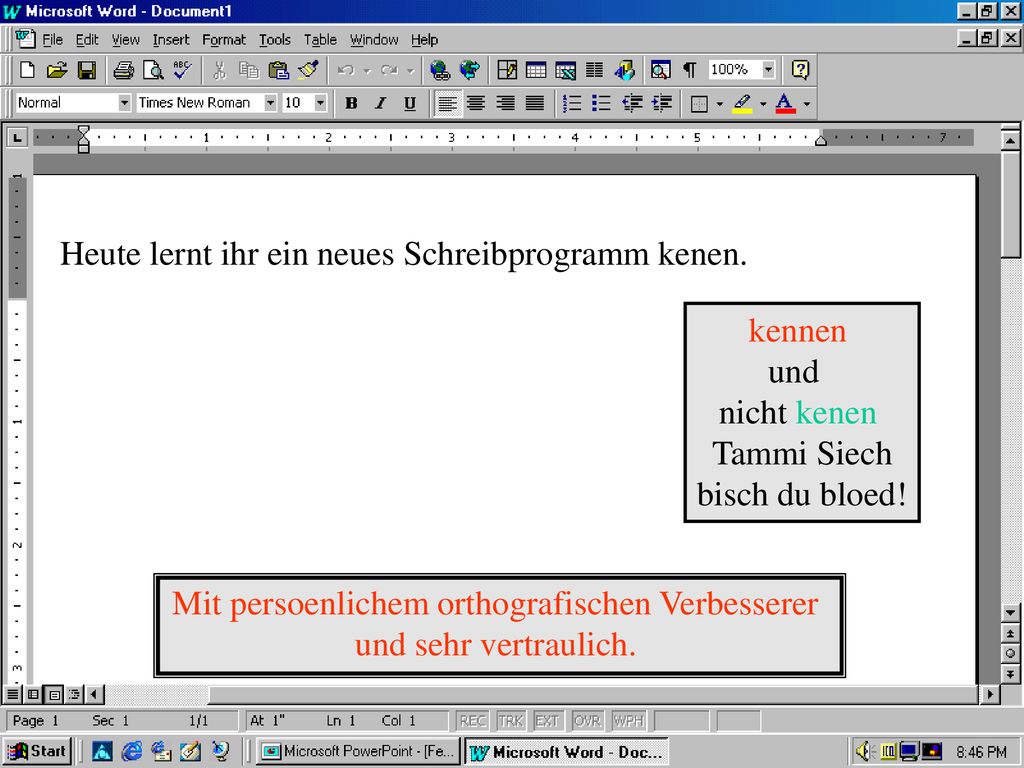Open the Drawing toolbar
1024x768 pixels.
(624, 69)
